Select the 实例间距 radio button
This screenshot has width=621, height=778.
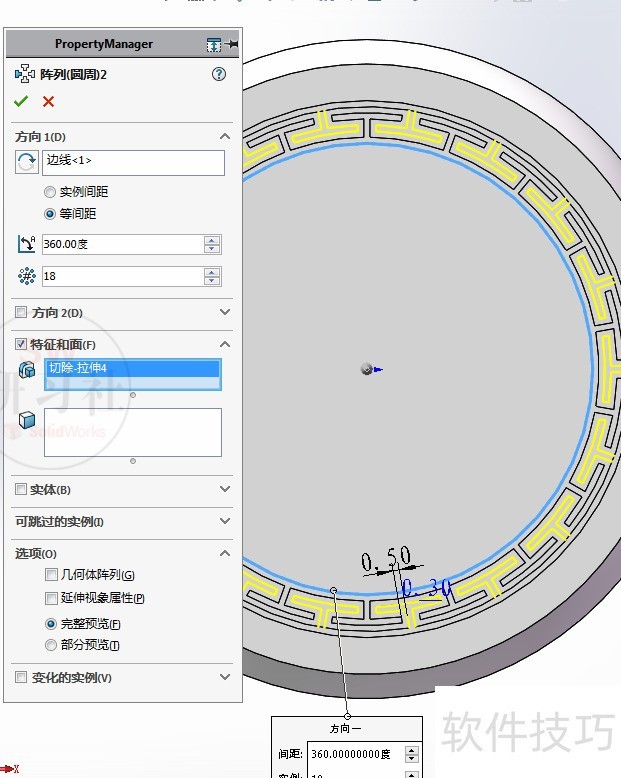tap(50, 192)
